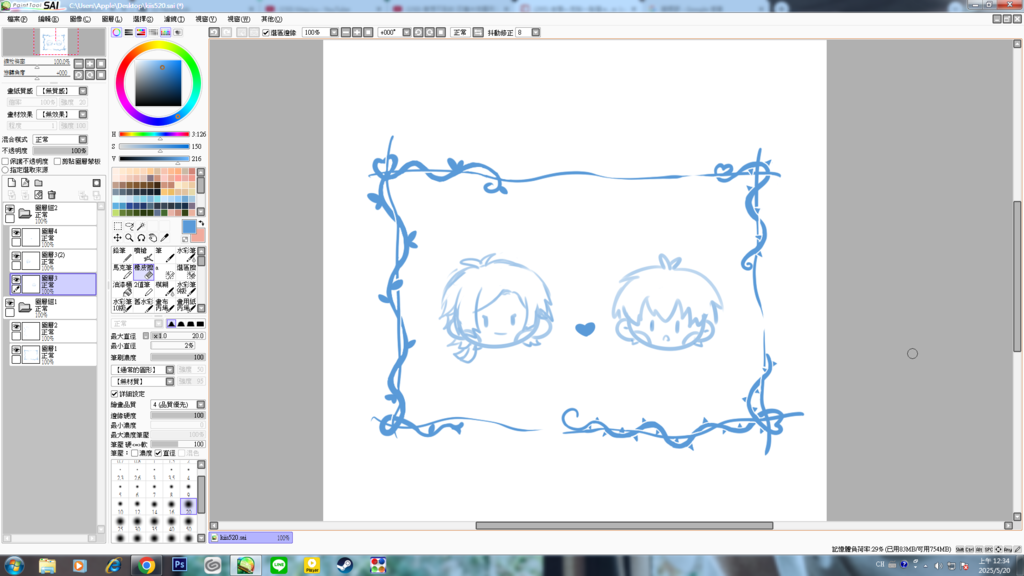Open the zoom 100% dropdown in toolbar
The height and width of the screenshot is (576, 1024).
click(x=334, y=32)
